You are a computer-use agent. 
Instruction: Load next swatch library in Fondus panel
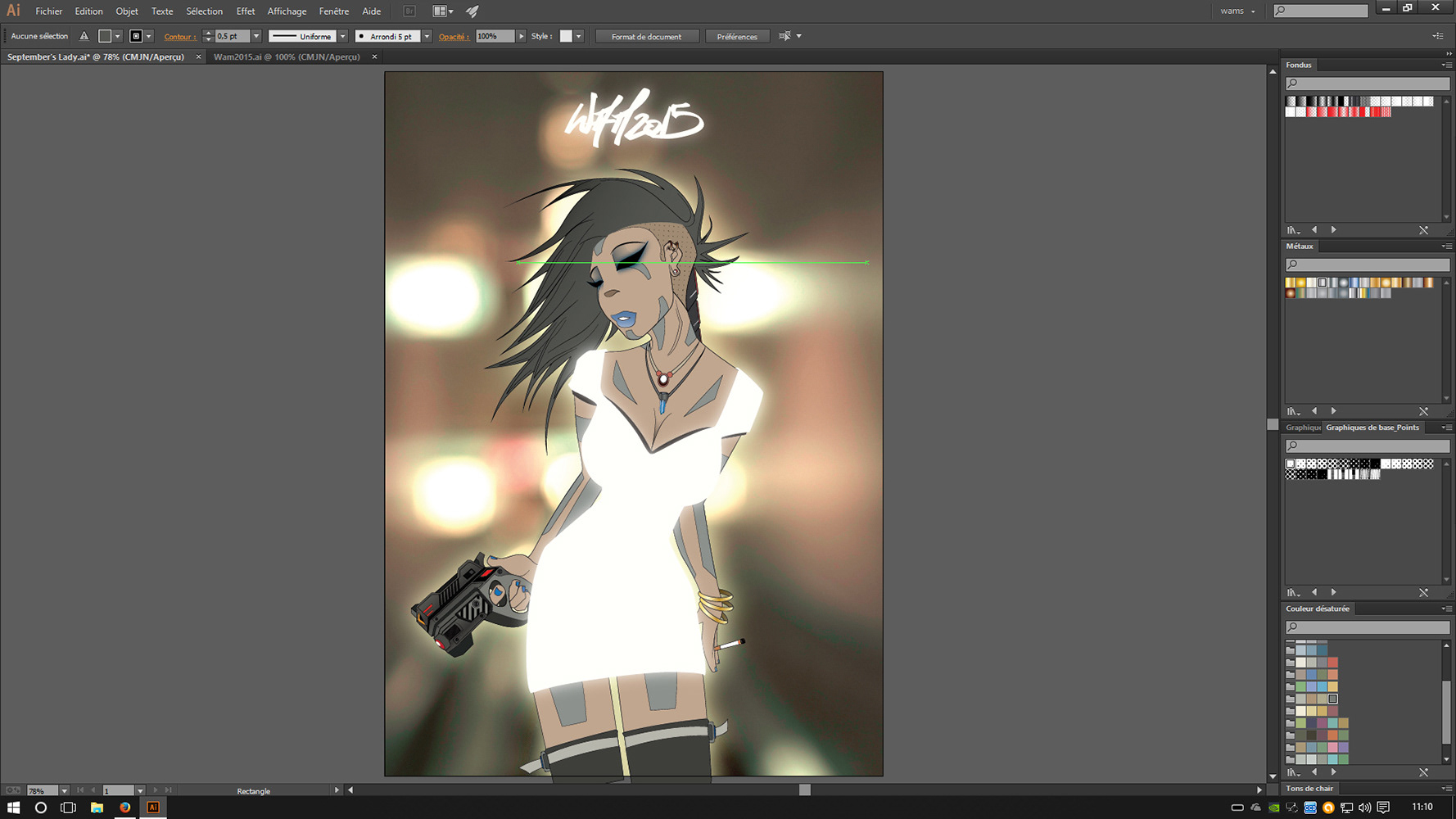pyautogui.click(x=1333, y=230)
